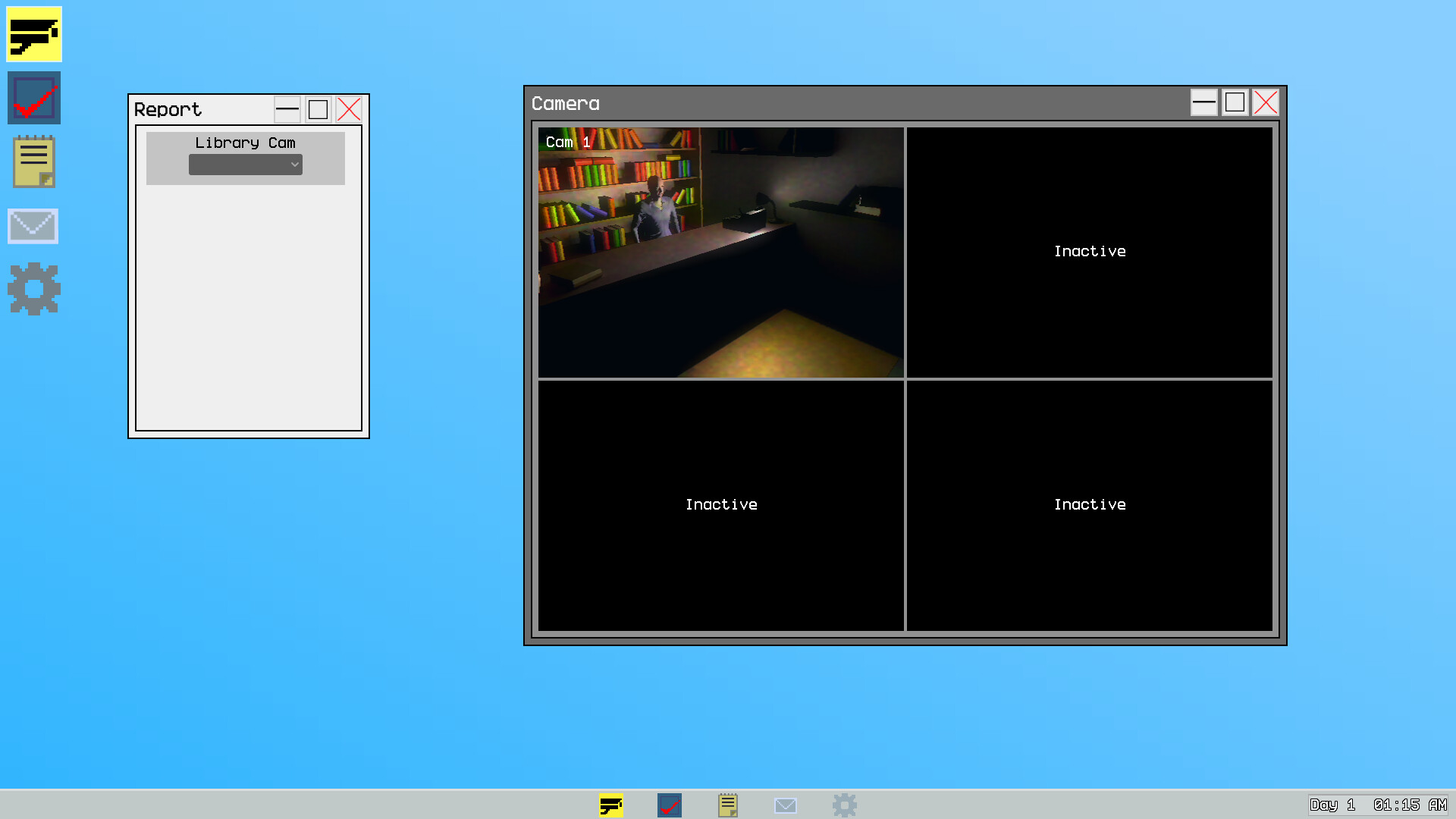Image resolution: width=1456 pixels, height=819 pixels.
Task: Click the camera icon in the taskbar
Action: pos(611,805)
